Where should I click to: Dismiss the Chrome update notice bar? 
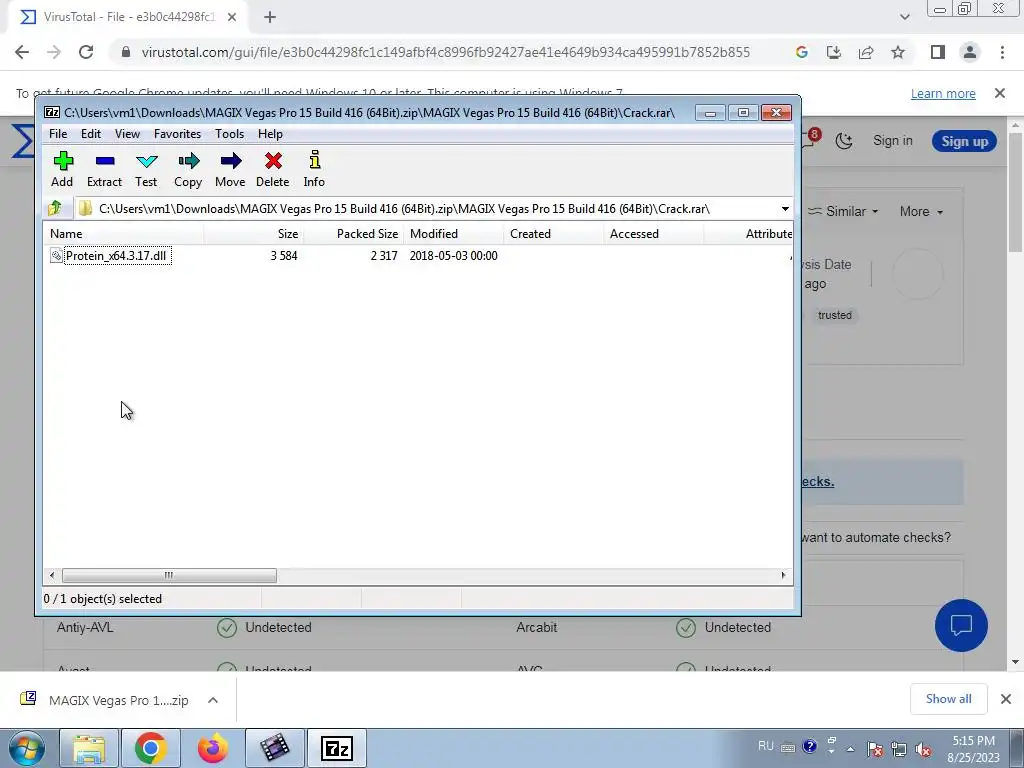[x=1000, y=93]
